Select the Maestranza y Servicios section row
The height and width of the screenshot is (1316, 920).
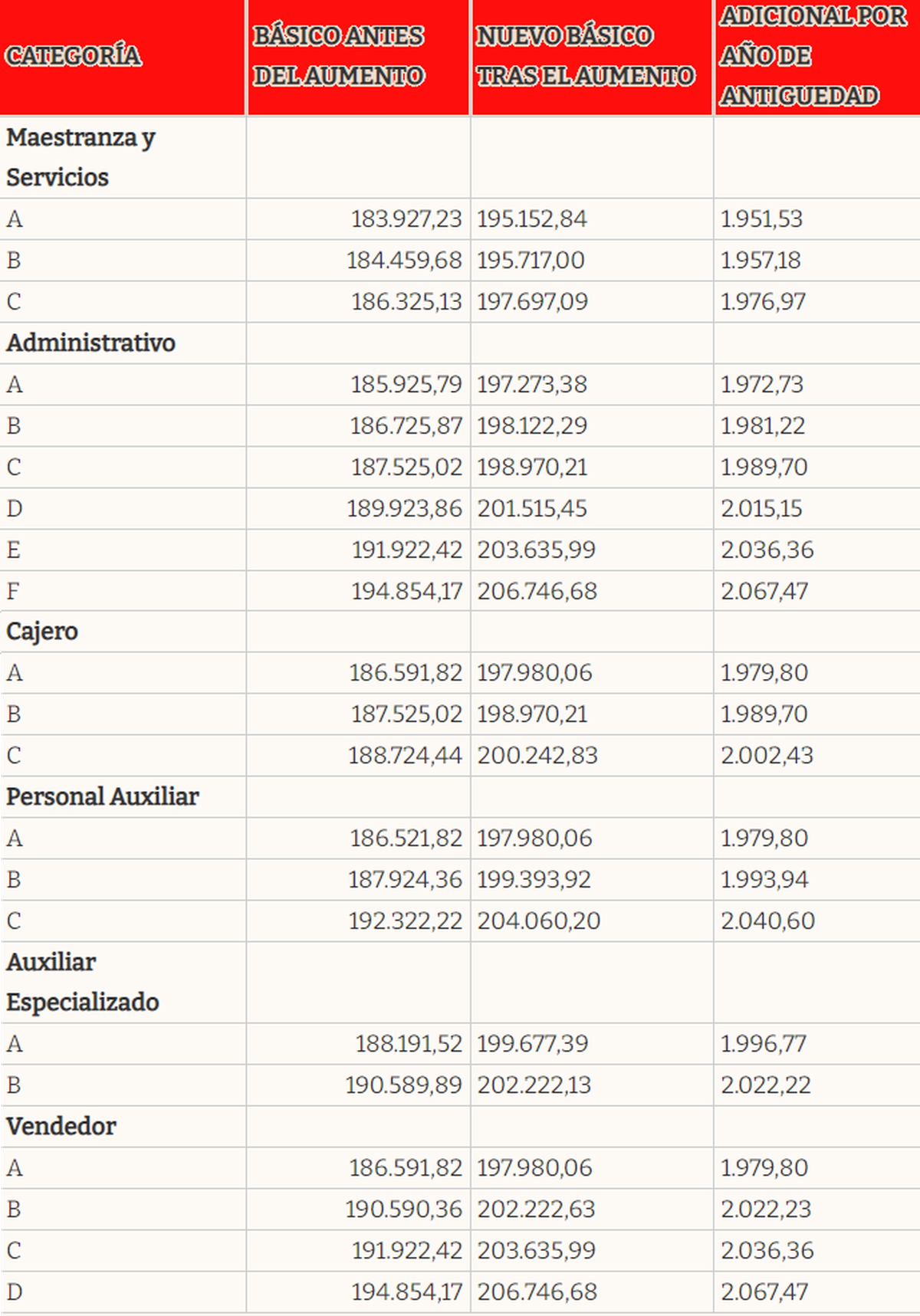[x=80, y=157]
